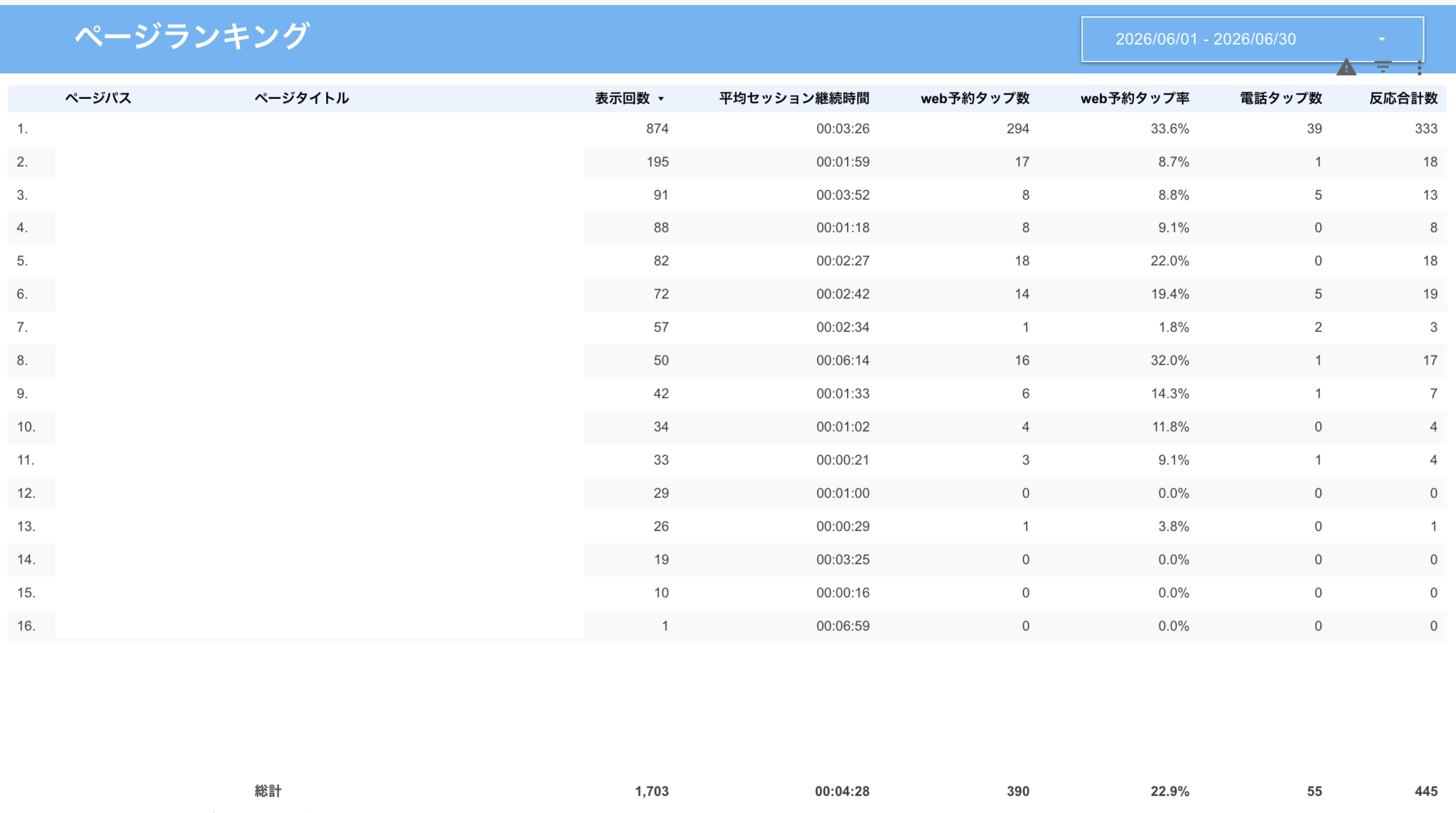Select the 34 views cell in row 10
Viewport: 1456px width, 813px height.
[661, 427]
